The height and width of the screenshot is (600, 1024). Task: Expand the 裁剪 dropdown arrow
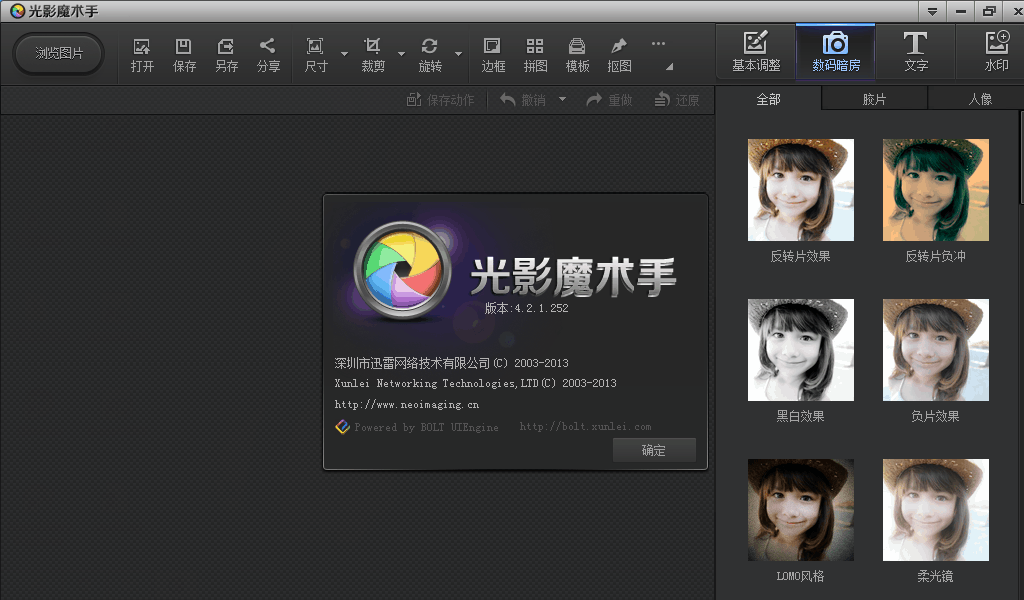[x=401, y=54]
